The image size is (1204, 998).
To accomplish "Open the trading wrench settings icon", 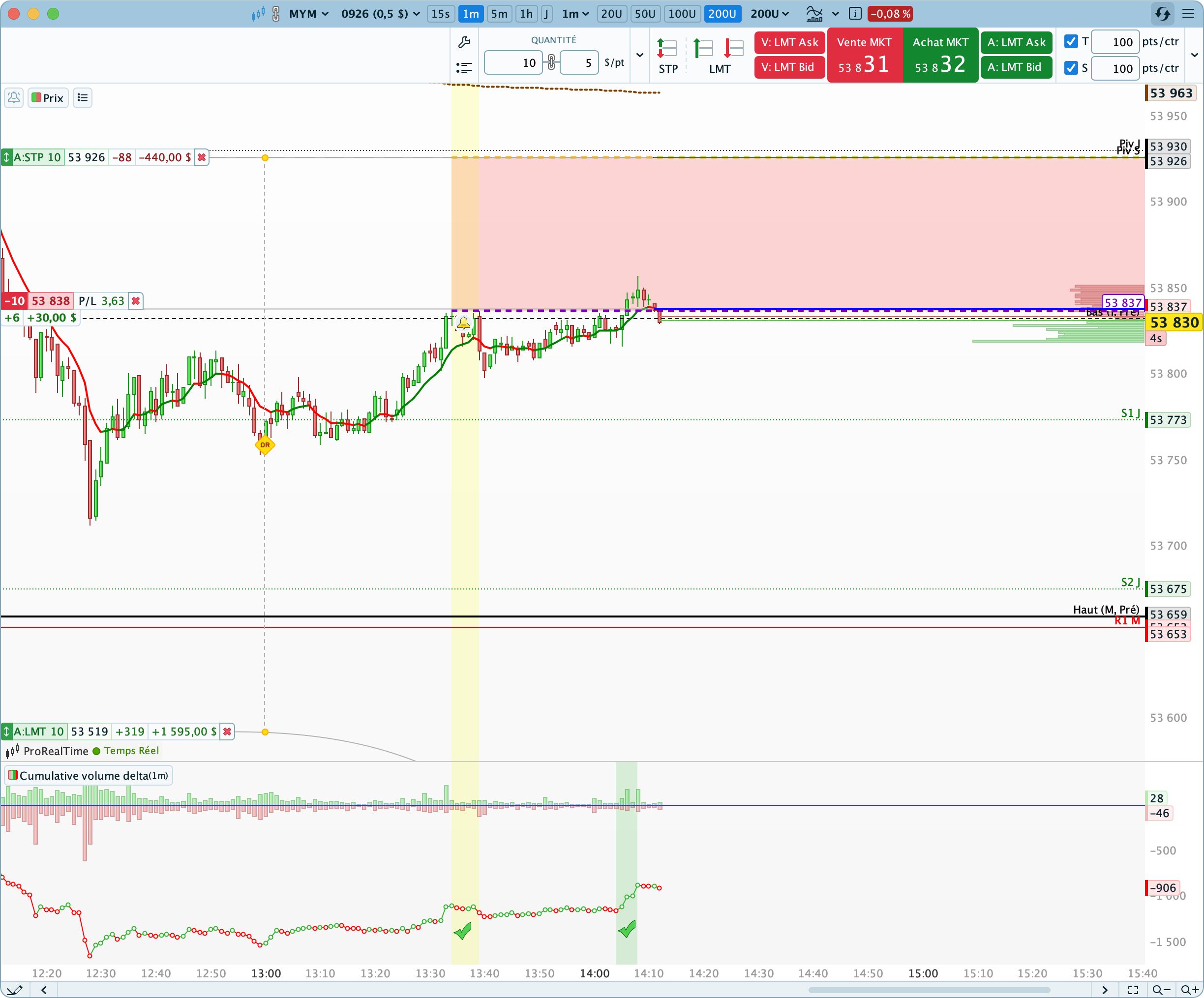I will tap(464, 42).
